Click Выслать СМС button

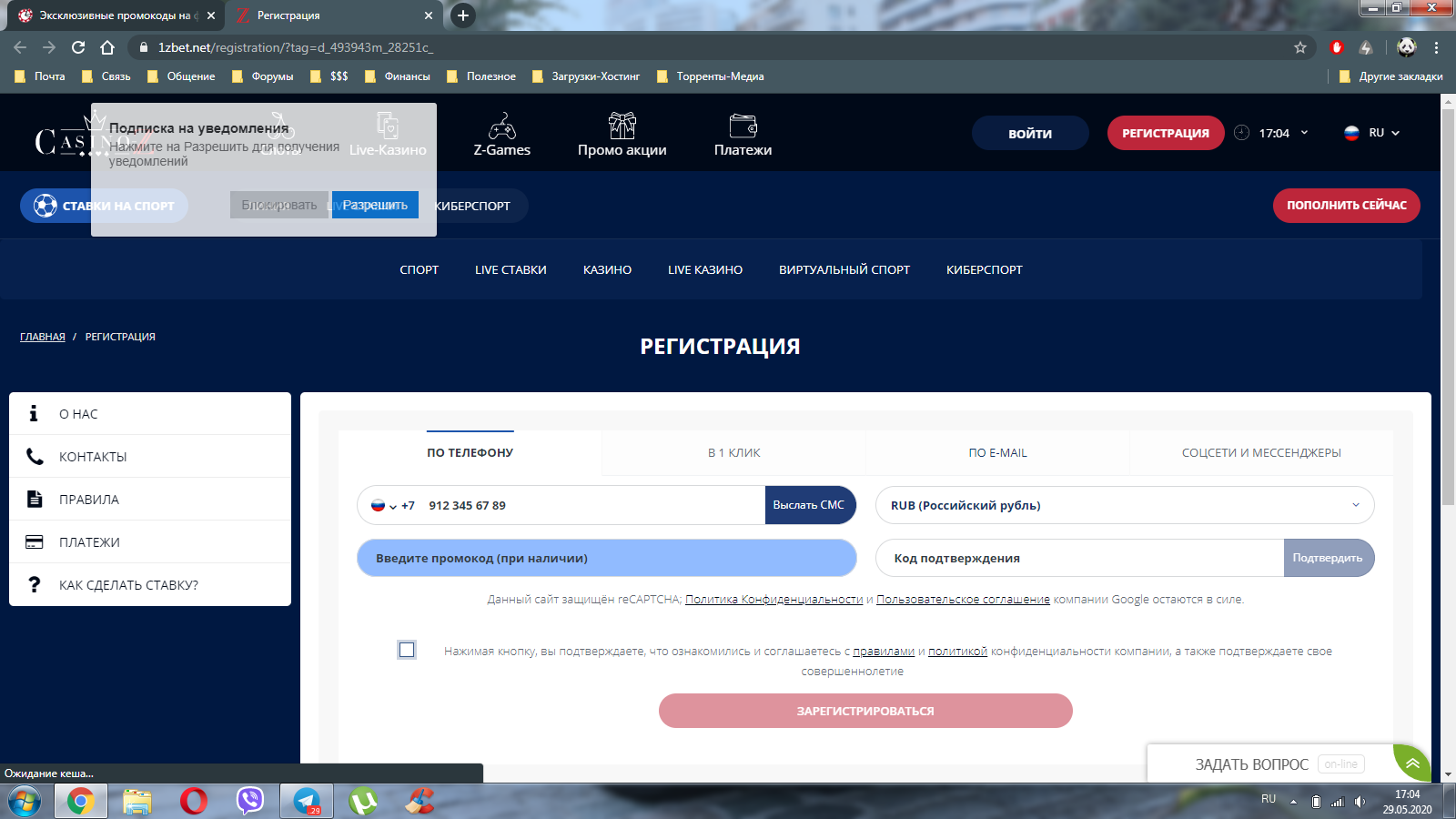(x=809, y=505)
